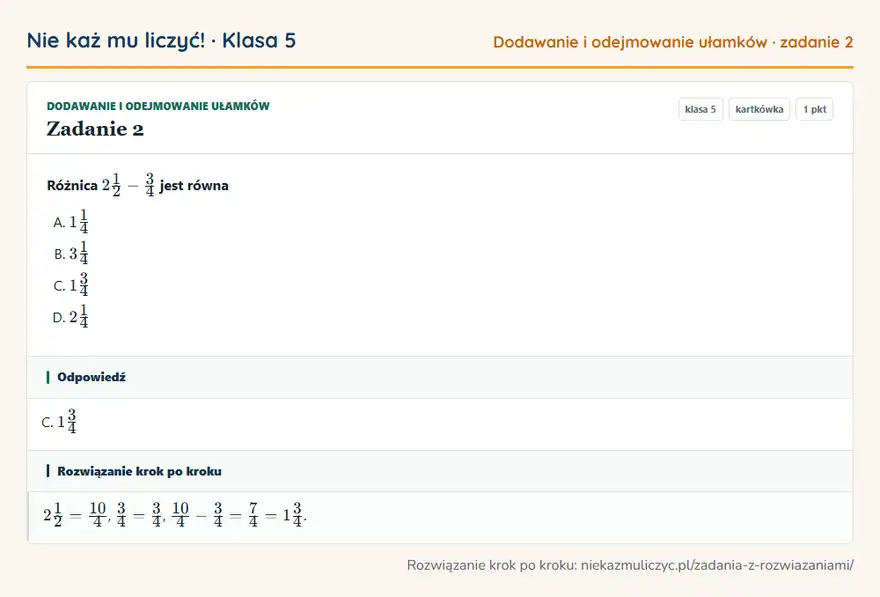Click the green 'DODAWANIE I ODEJMOWANIE UŁAMKÓW' category label
880x597 pixels.
coord(158,106)
